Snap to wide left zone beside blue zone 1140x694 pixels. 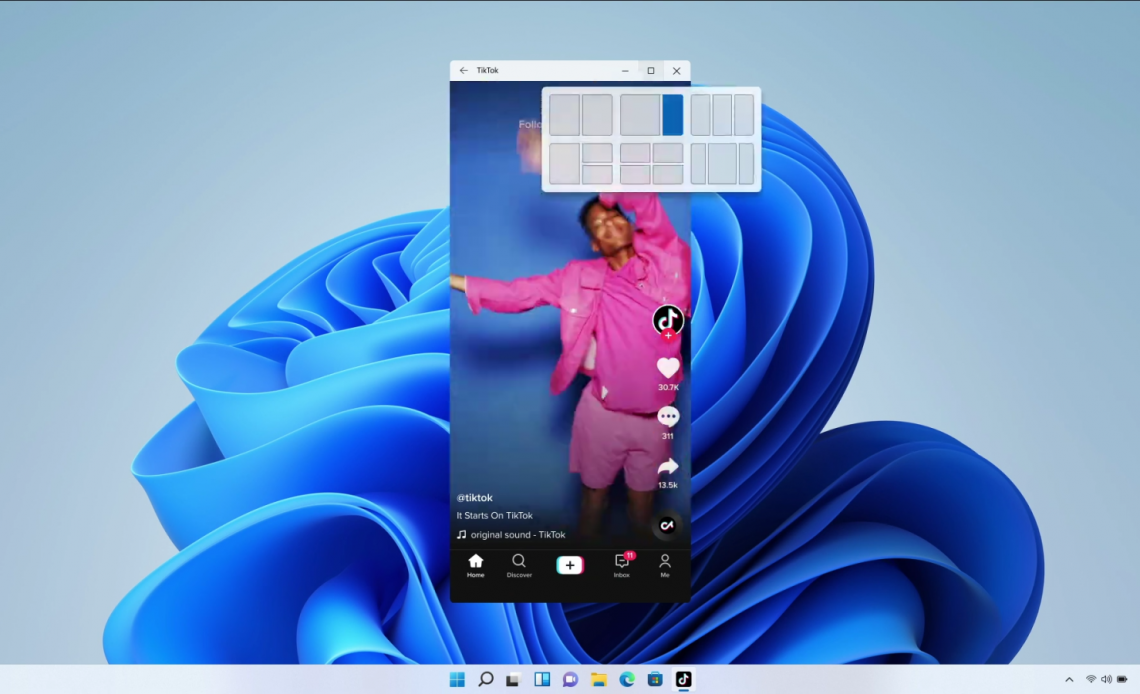tap(640, 115)
